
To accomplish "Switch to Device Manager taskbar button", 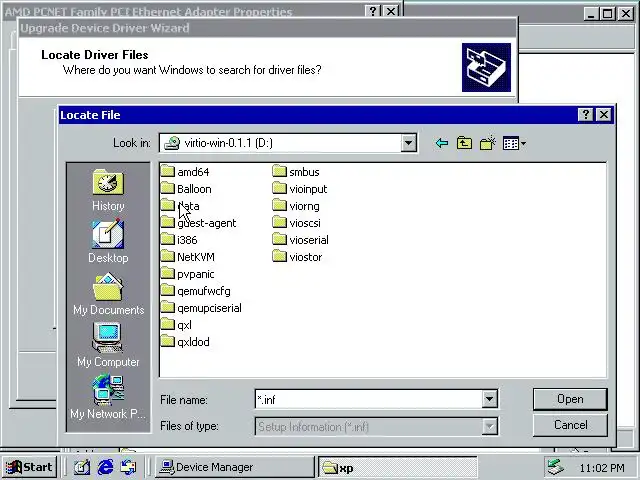I will click(x=234, y=467).
